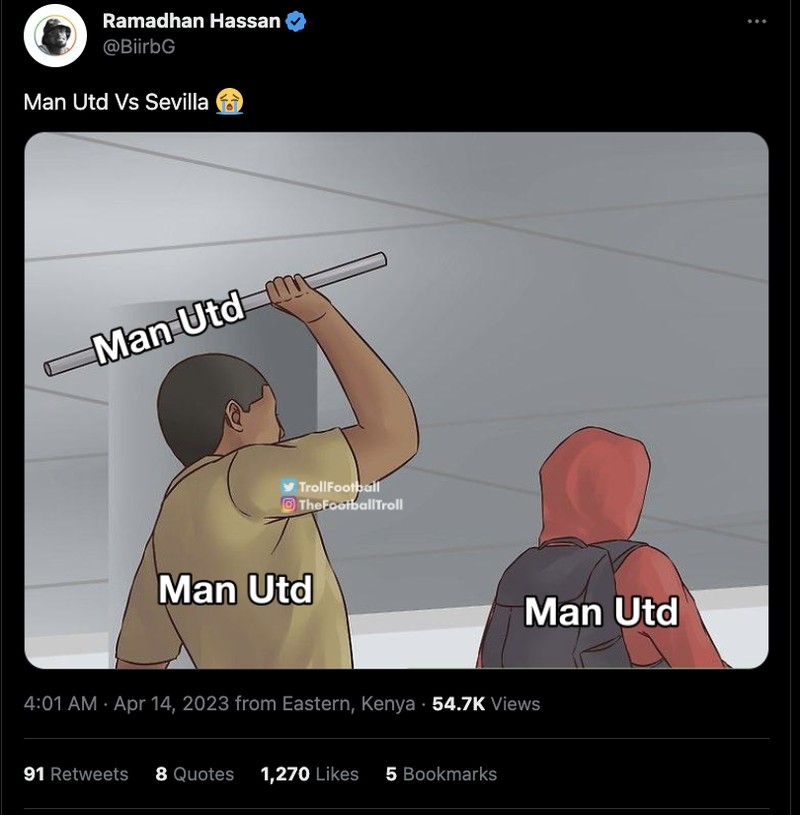800x815 pixels.
Task: Click the crying emoji in the tweet
Action: (230, 101)
